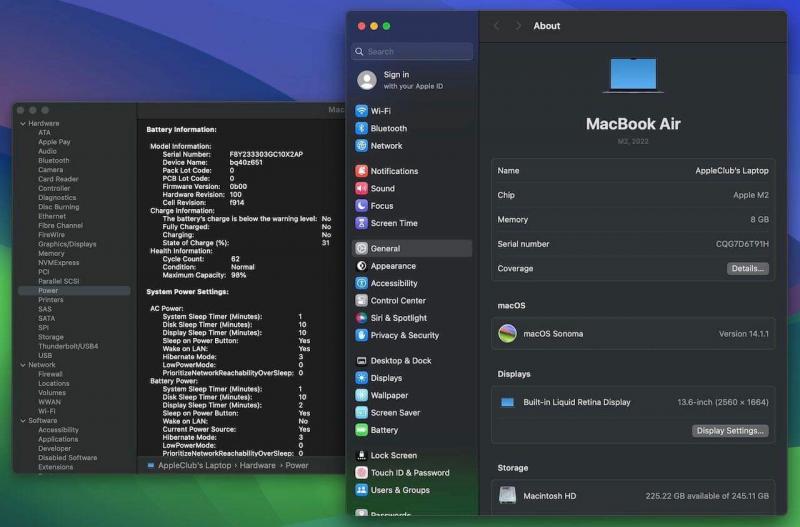Click the Version 14.1.1 text

[x=743, y=334]
